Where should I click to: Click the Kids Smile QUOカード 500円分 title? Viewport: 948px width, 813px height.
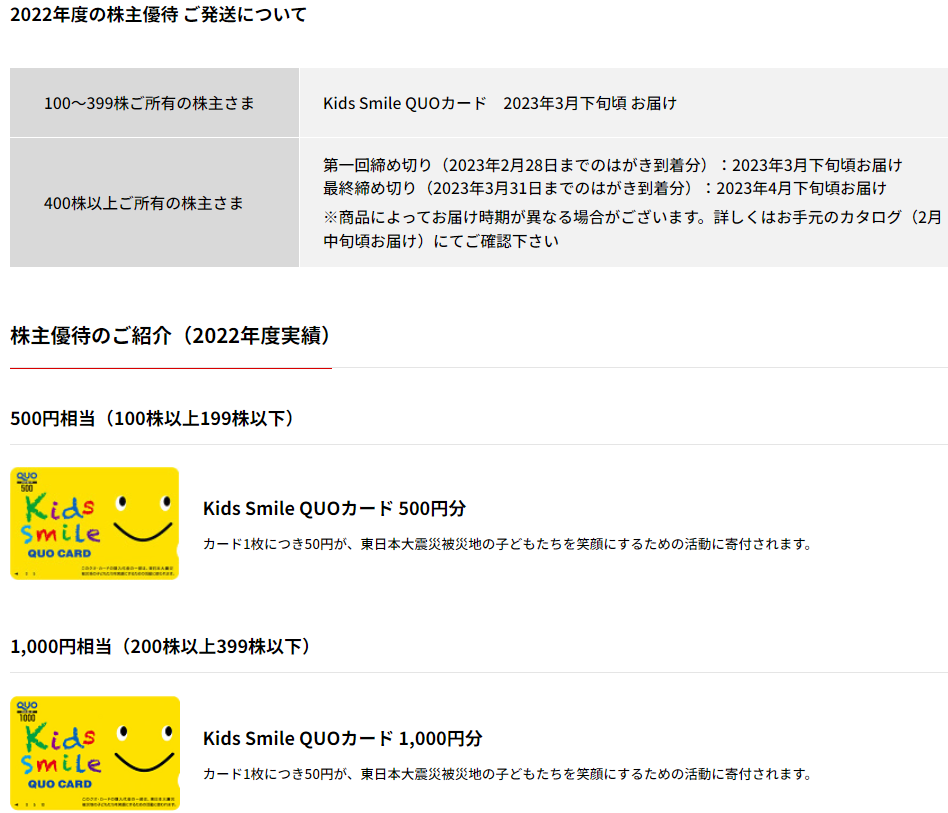tap(334, 508)
